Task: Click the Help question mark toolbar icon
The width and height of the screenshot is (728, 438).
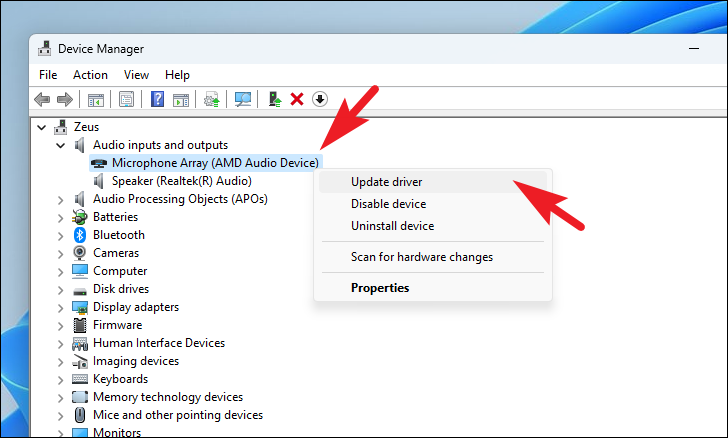Action: click(x=157, y=99)
